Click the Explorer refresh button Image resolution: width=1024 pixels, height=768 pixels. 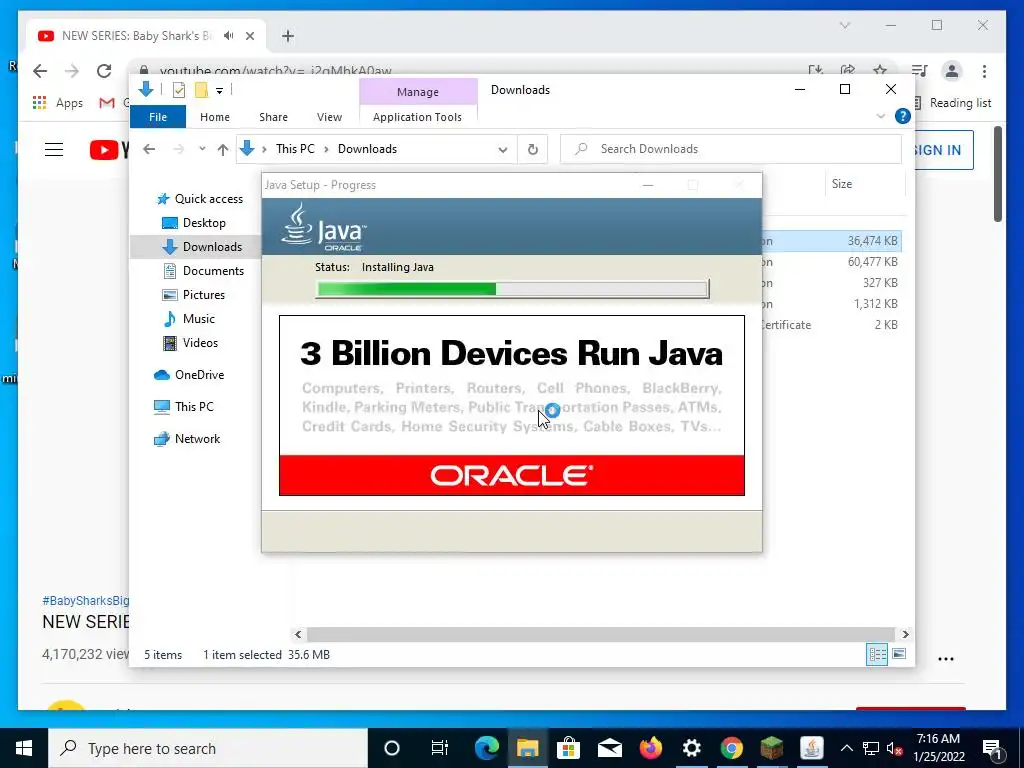[x=533, y=150]
